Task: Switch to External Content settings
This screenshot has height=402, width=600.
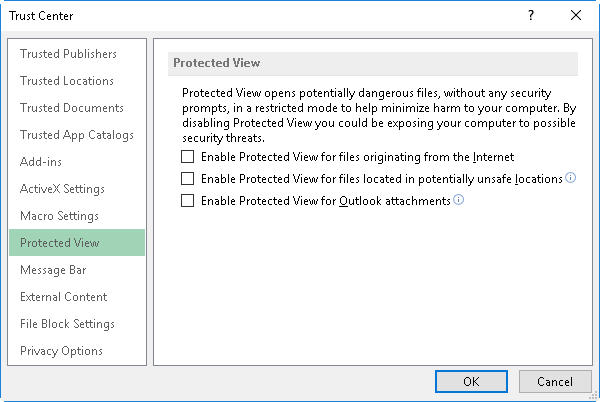Action: pyautogui.click(x=64, y=297)
